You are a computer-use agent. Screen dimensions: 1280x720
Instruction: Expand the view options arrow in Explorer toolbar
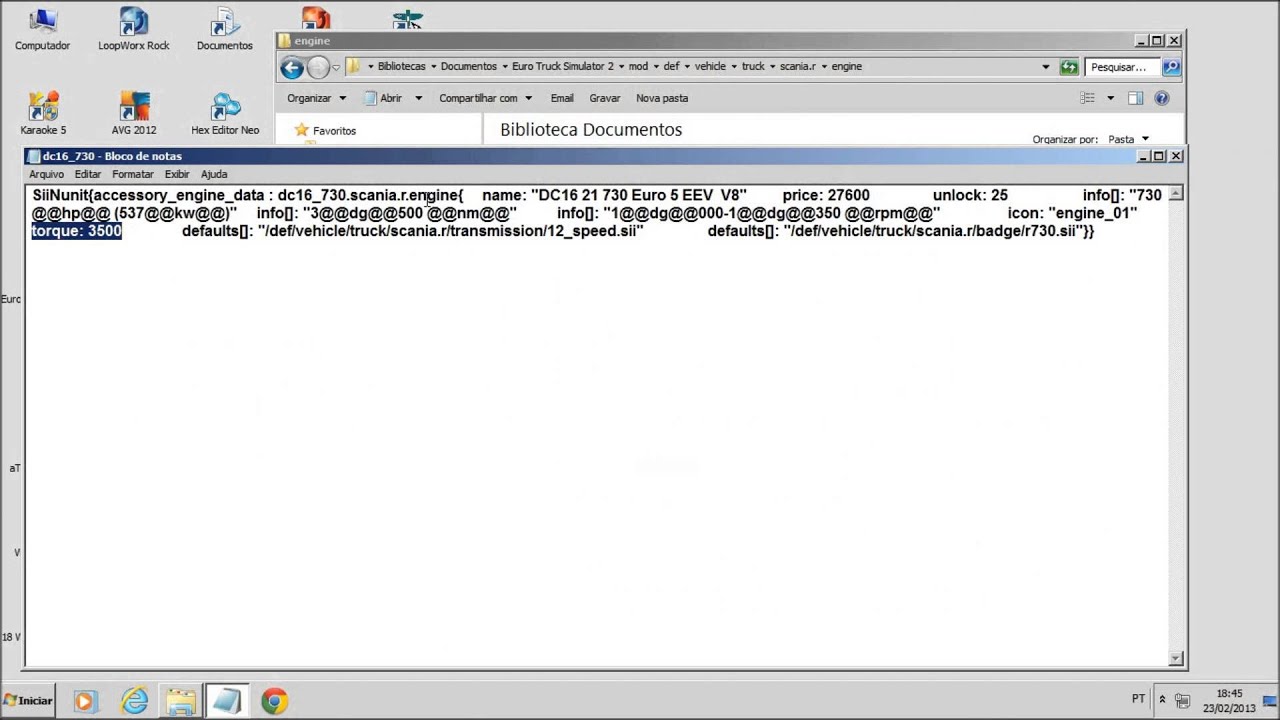[1110, 98]
